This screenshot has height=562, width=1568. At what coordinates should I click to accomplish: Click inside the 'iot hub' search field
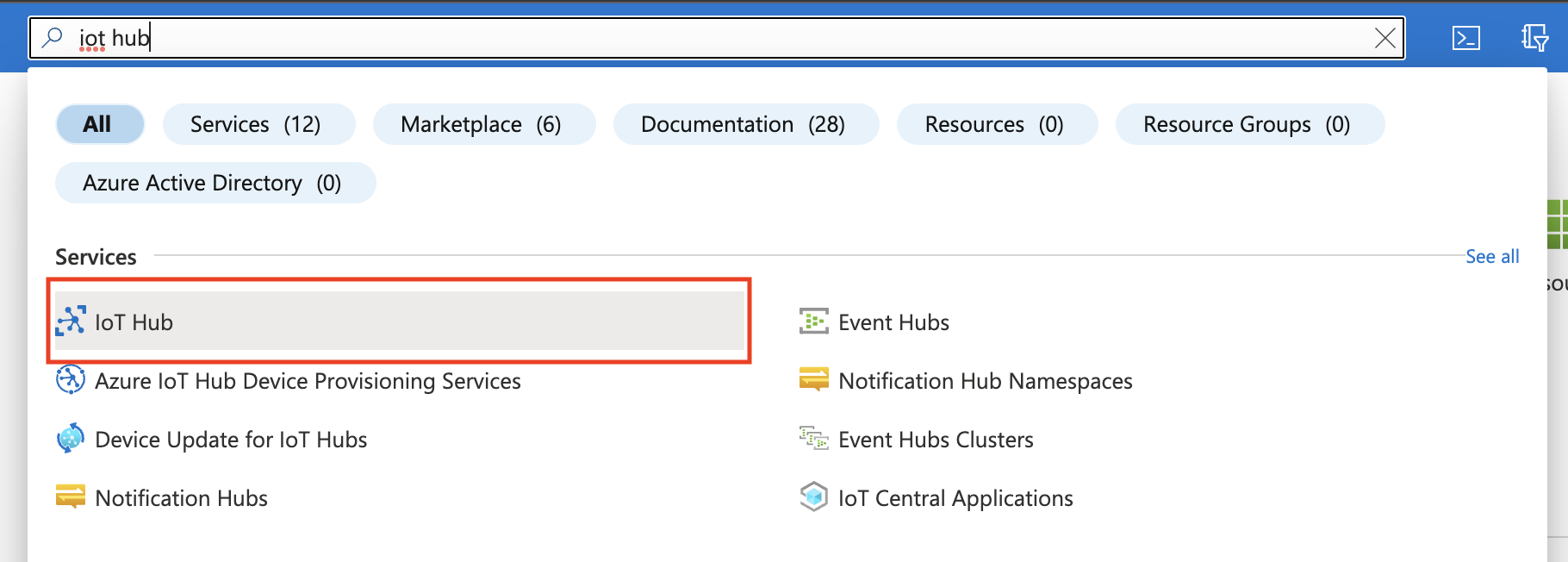click(x=717, y=38)
